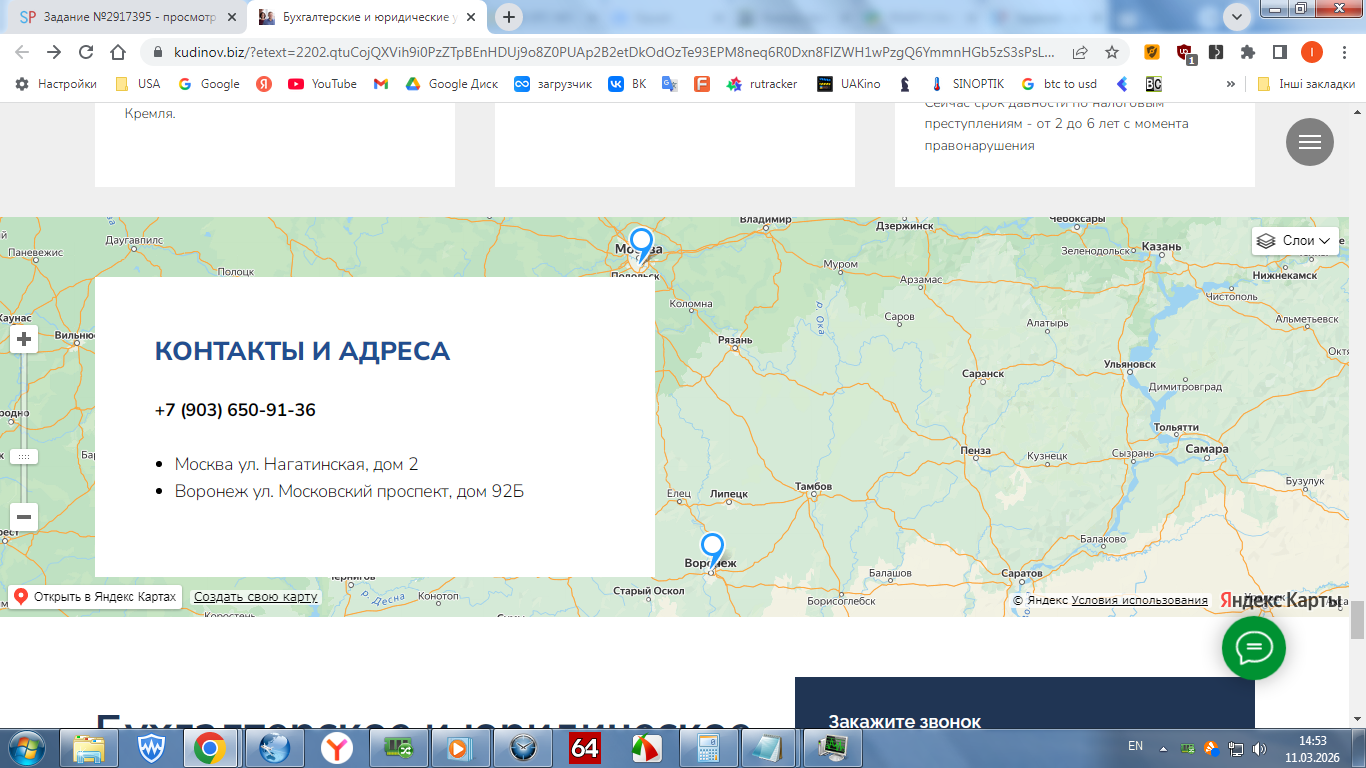Open the rutracker bookmark
This screenshot has width=1366, height=768.
click(x=762, y=84)
